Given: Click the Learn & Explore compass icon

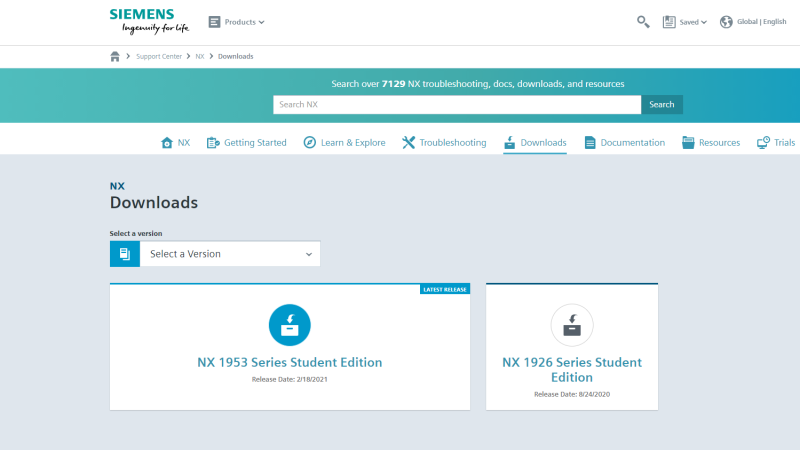Looking at the screenshot, I should click(x=310, y=142).
